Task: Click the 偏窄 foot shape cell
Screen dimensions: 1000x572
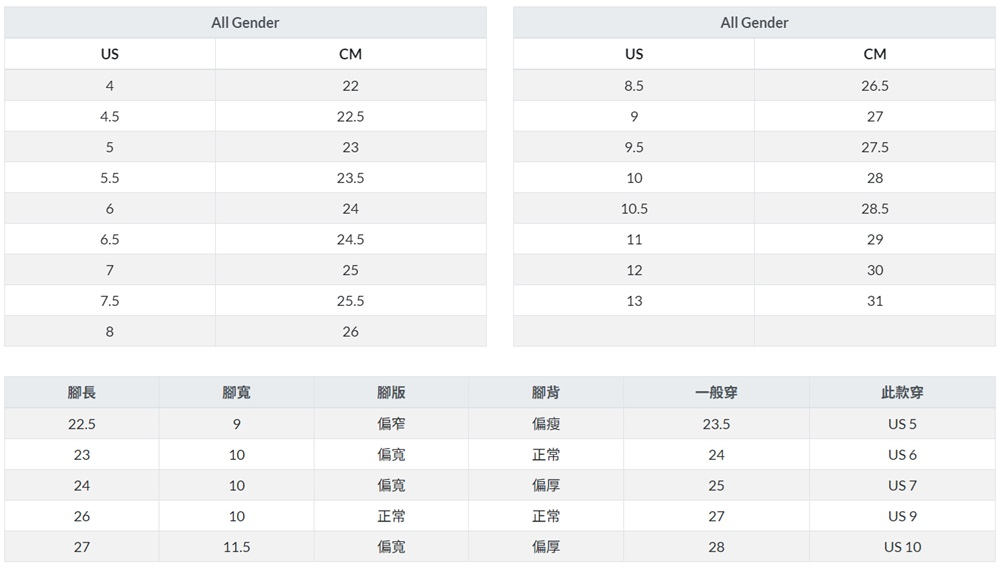Action: [x=391, y=424]
